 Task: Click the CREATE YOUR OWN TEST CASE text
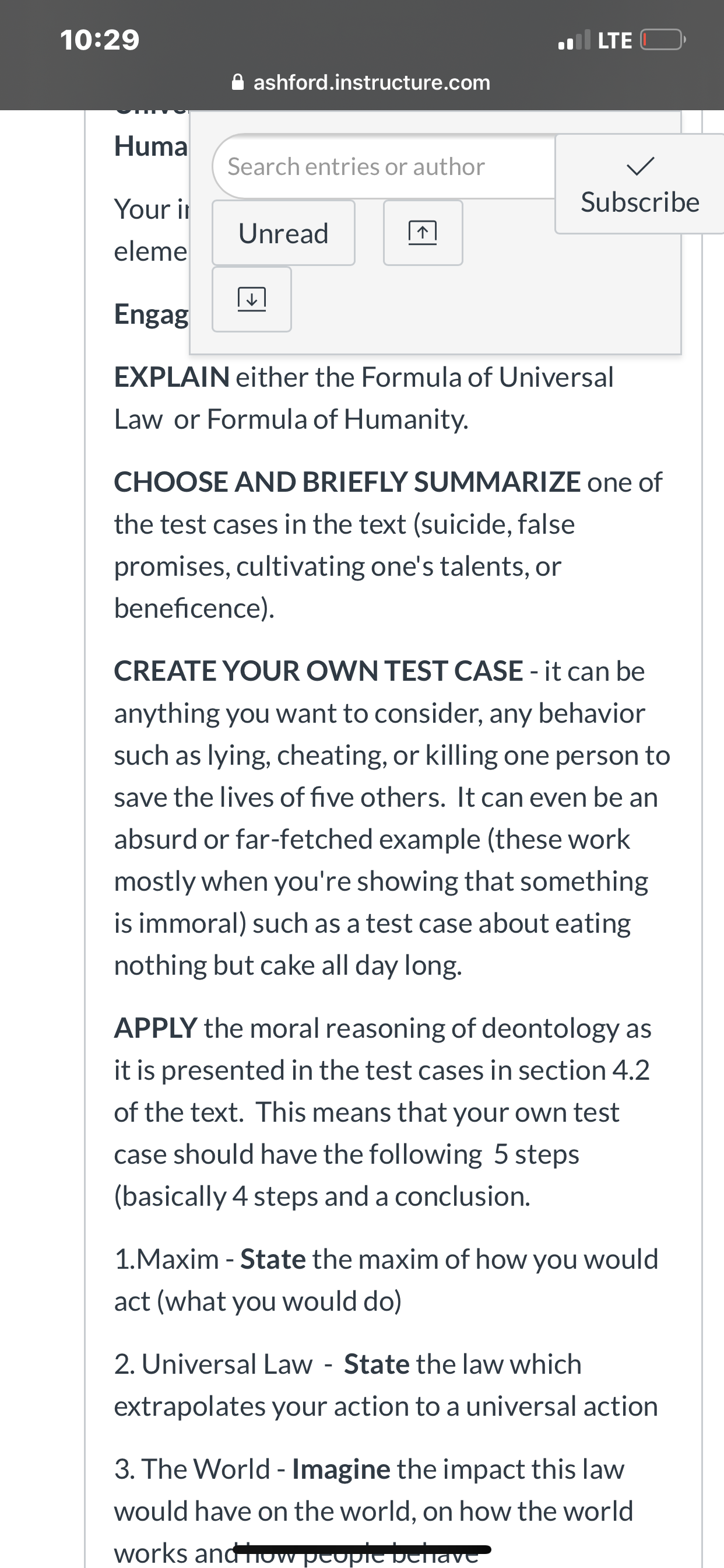click(x=319, y=671)
